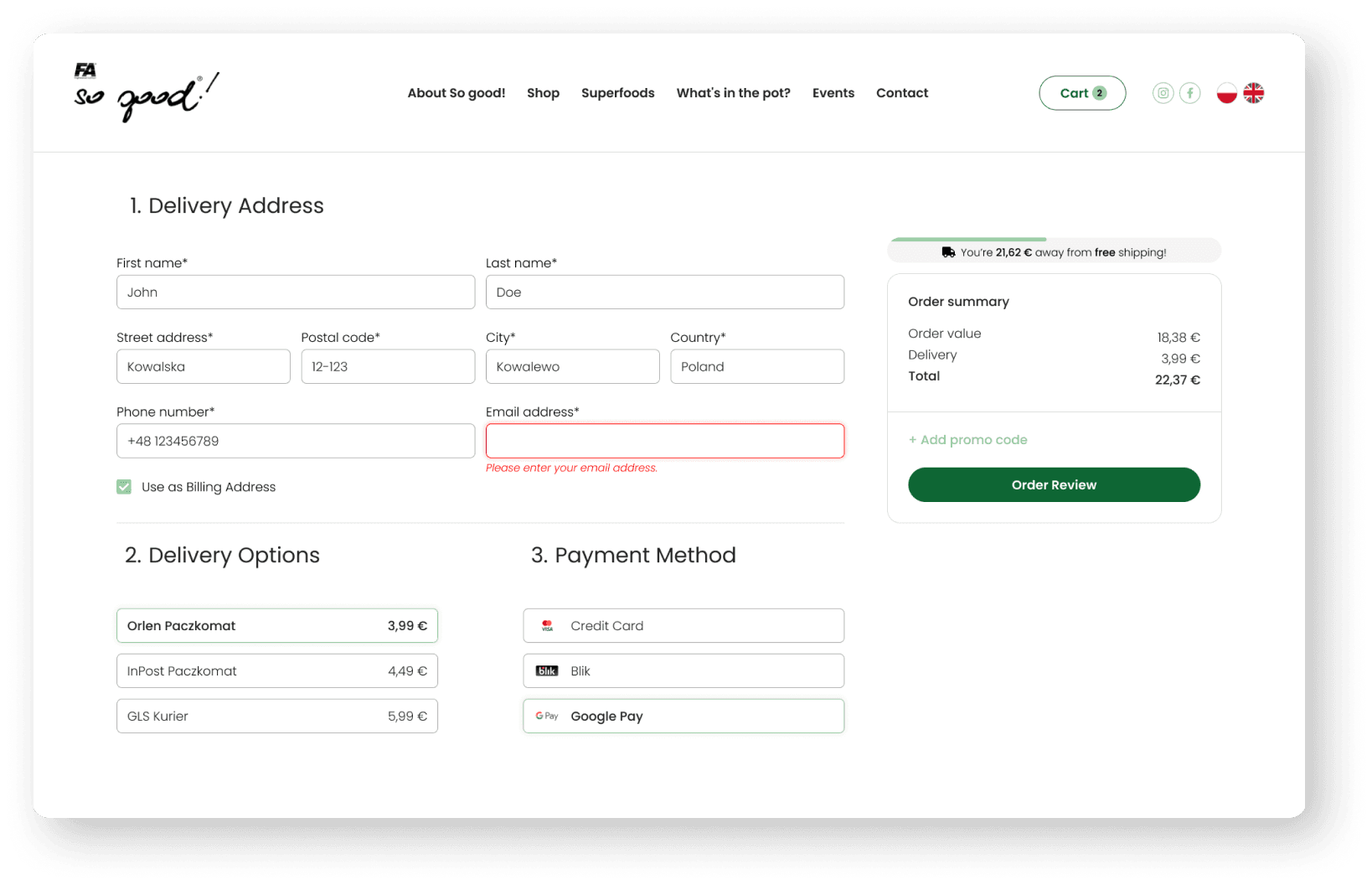Open the Instagram profile icon
The width and height of the screenshot is (1372, 885).
(x=1163, y=93)
